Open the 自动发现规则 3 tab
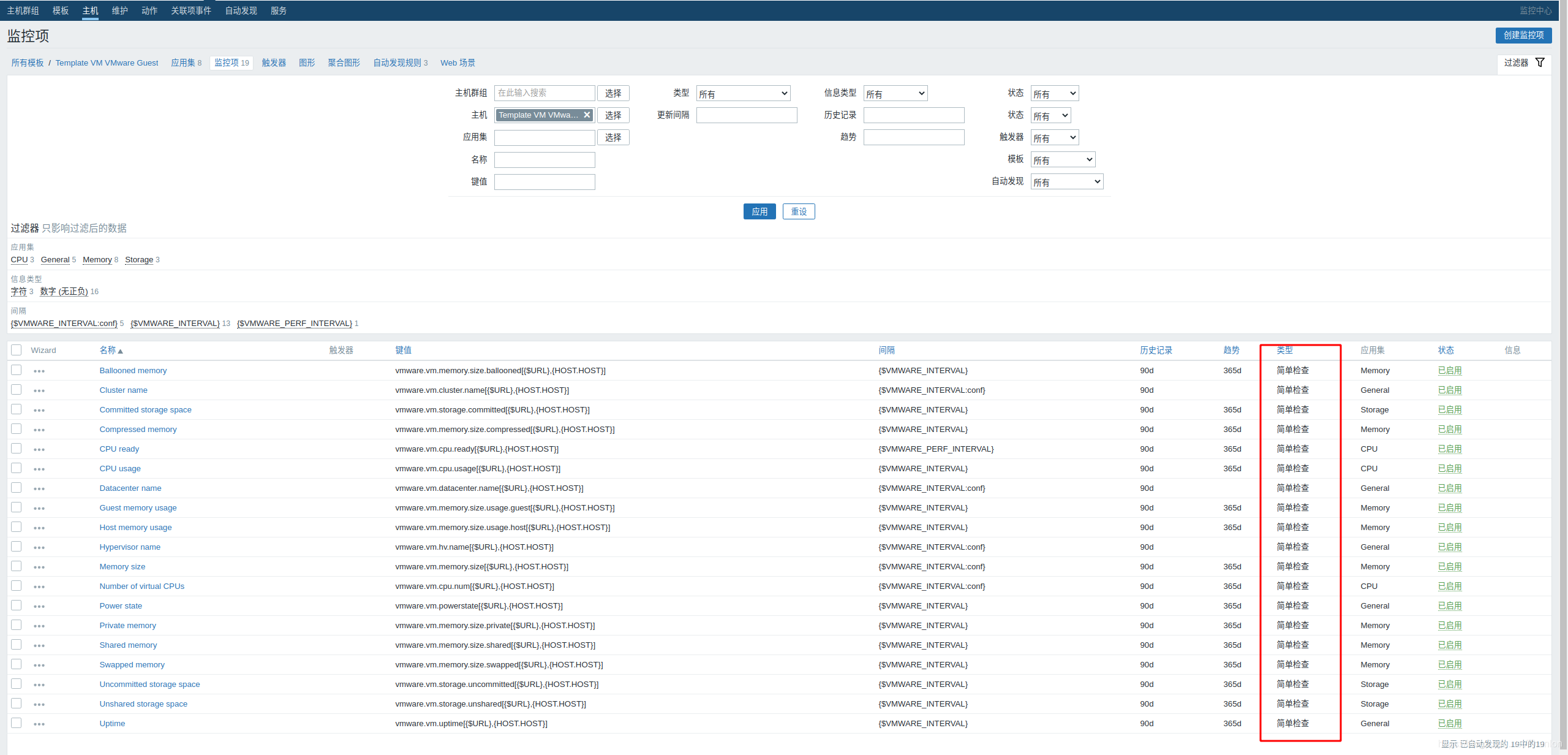This screenshot has height=755, width=1568. [x=401, y=63]
